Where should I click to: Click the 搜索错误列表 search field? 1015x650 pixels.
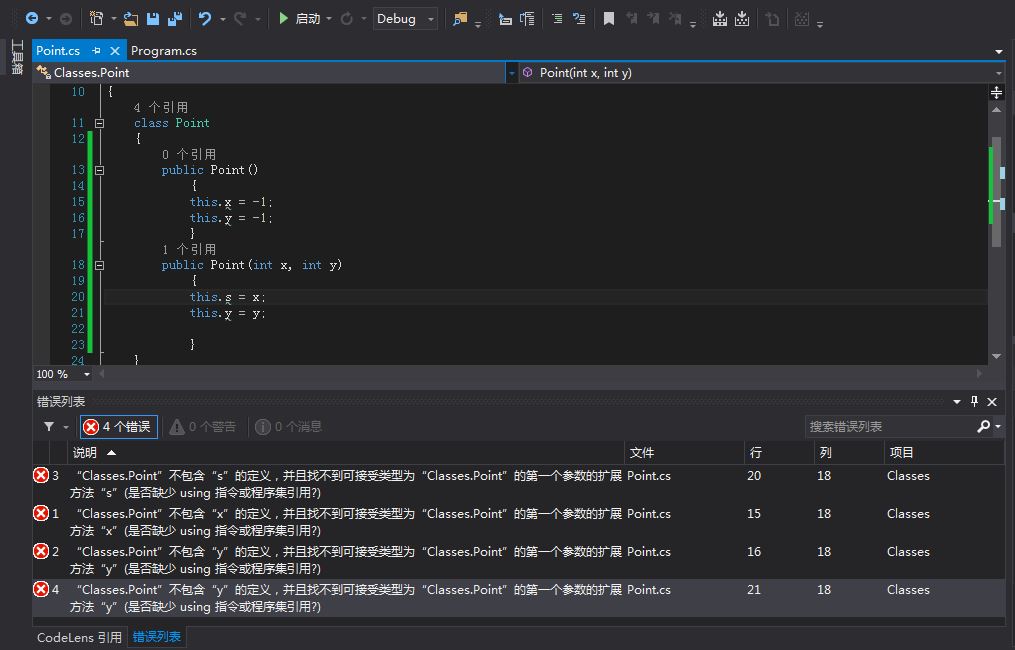[889, 427]
